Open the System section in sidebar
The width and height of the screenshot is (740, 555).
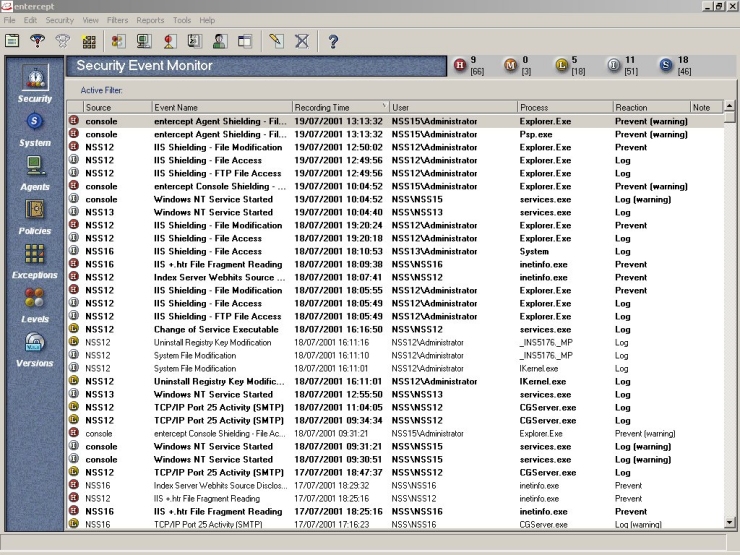coord(34,130)
